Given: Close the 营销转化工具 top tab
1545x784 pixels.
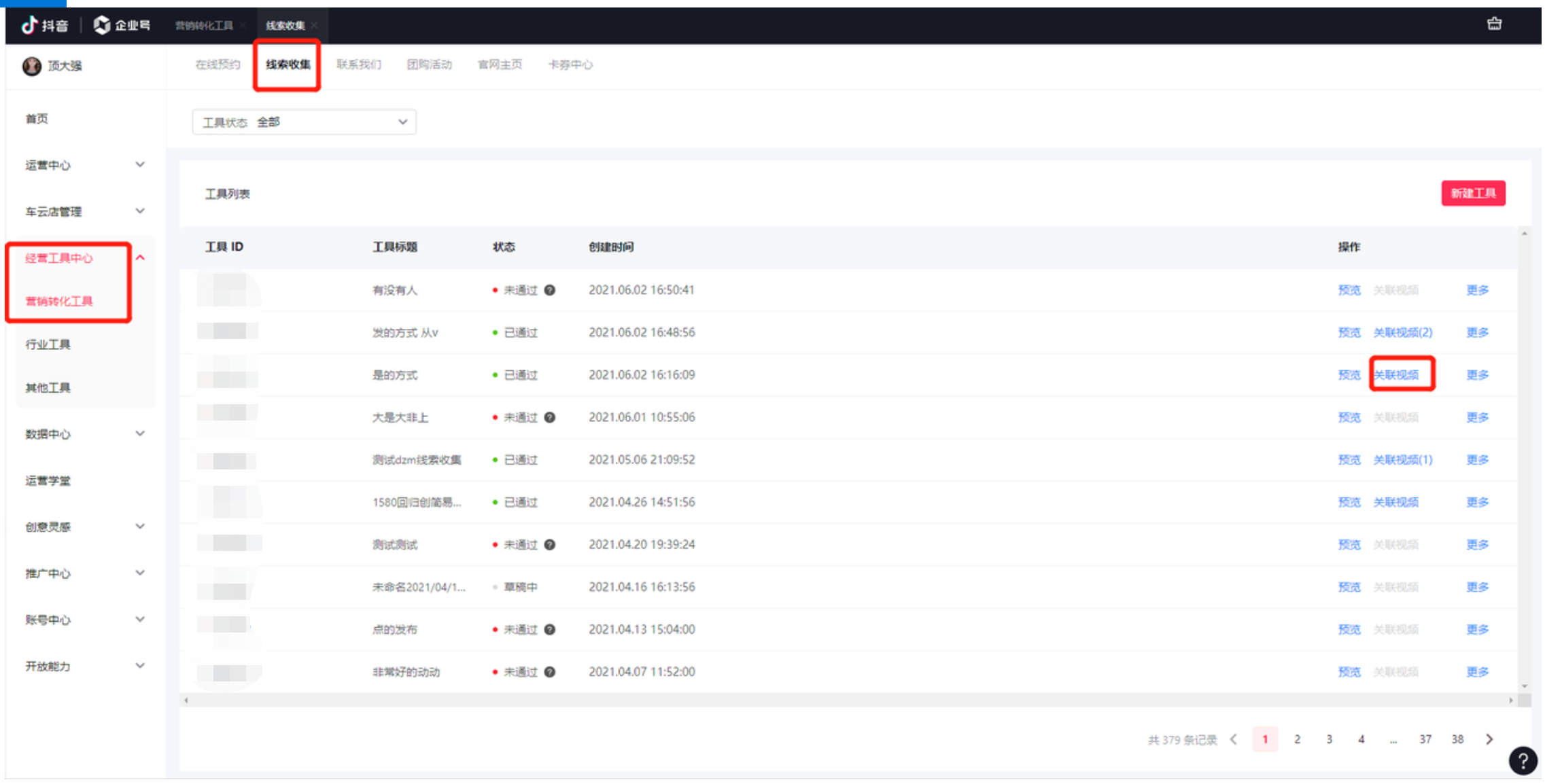Looking at the screenshot, I should click(243, 26).
